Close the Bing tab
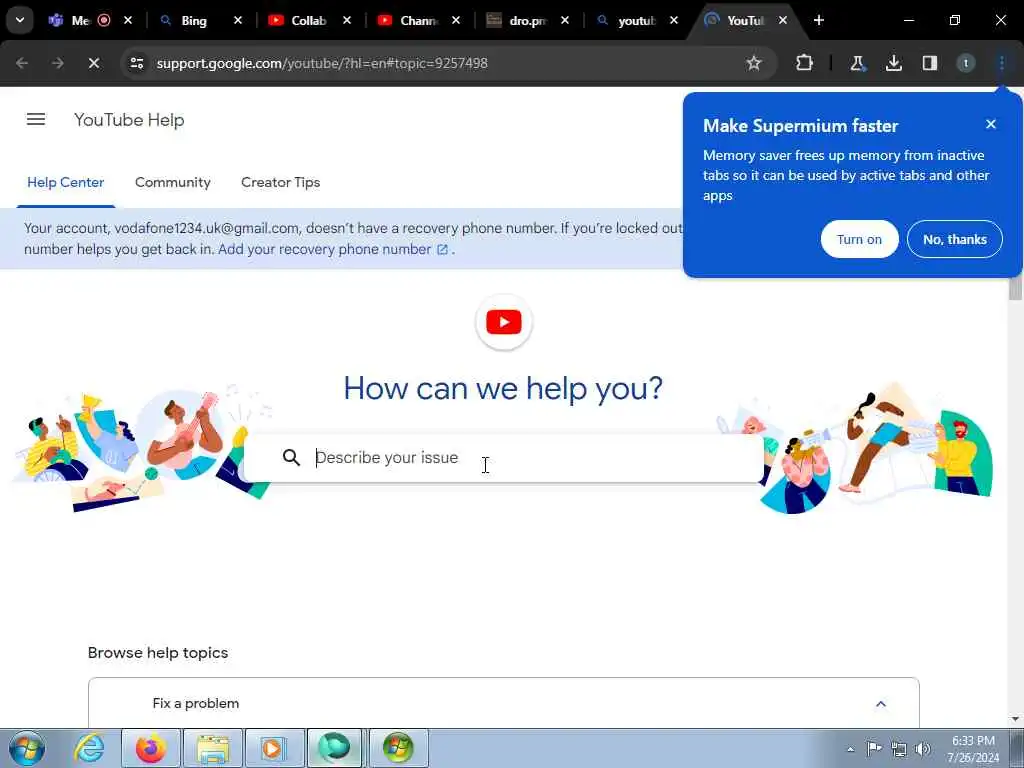The image size is (1024, 768). click(x=238, y=20)
